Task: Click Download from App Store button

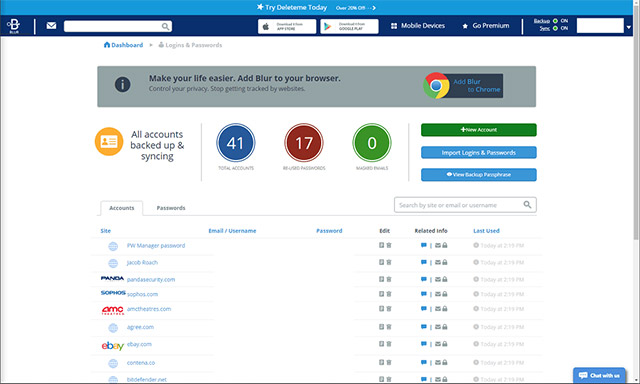Action: [287, 27]
